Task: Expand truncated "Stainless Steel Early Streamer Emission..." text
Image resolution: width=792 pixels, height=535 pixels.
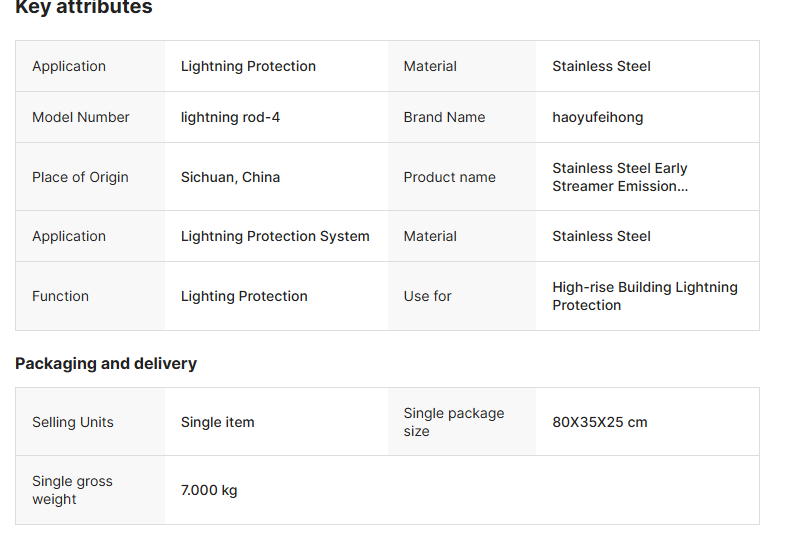Action: [620, 177]
